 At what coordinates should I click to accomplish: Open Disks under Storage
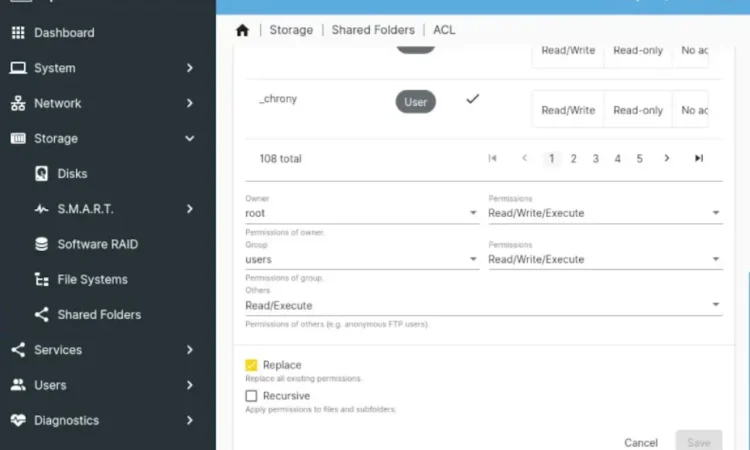(72, 174)
